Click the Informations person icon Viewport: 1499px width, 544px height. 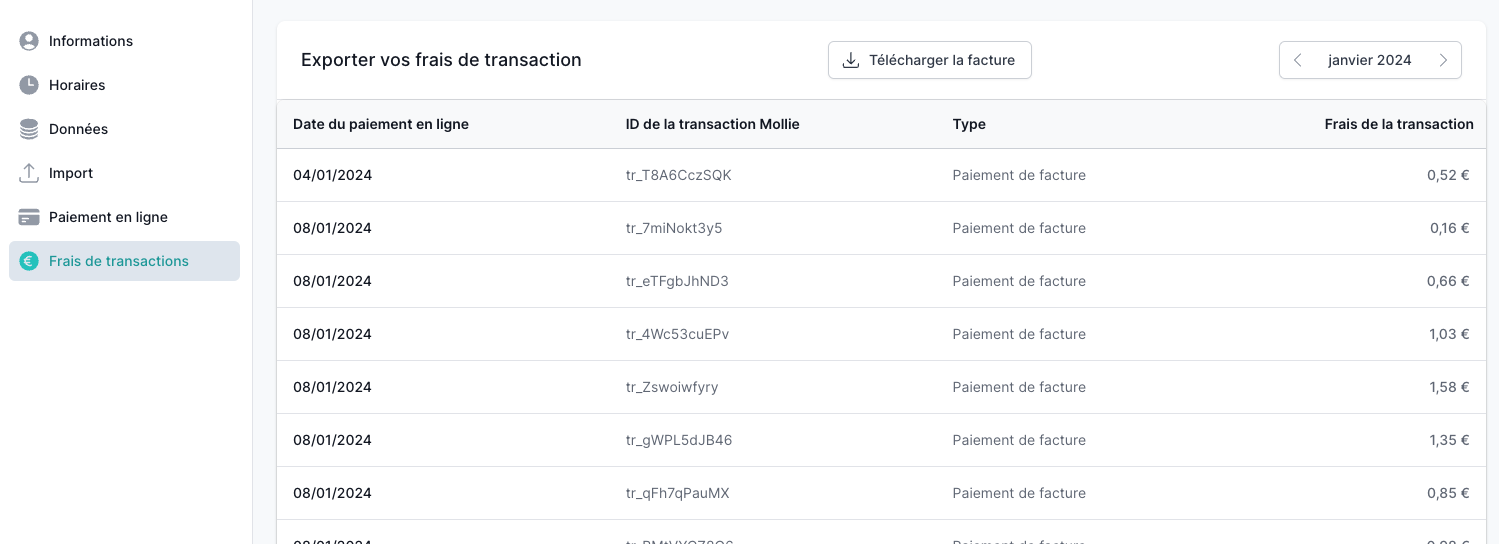(x=29, y=41)
